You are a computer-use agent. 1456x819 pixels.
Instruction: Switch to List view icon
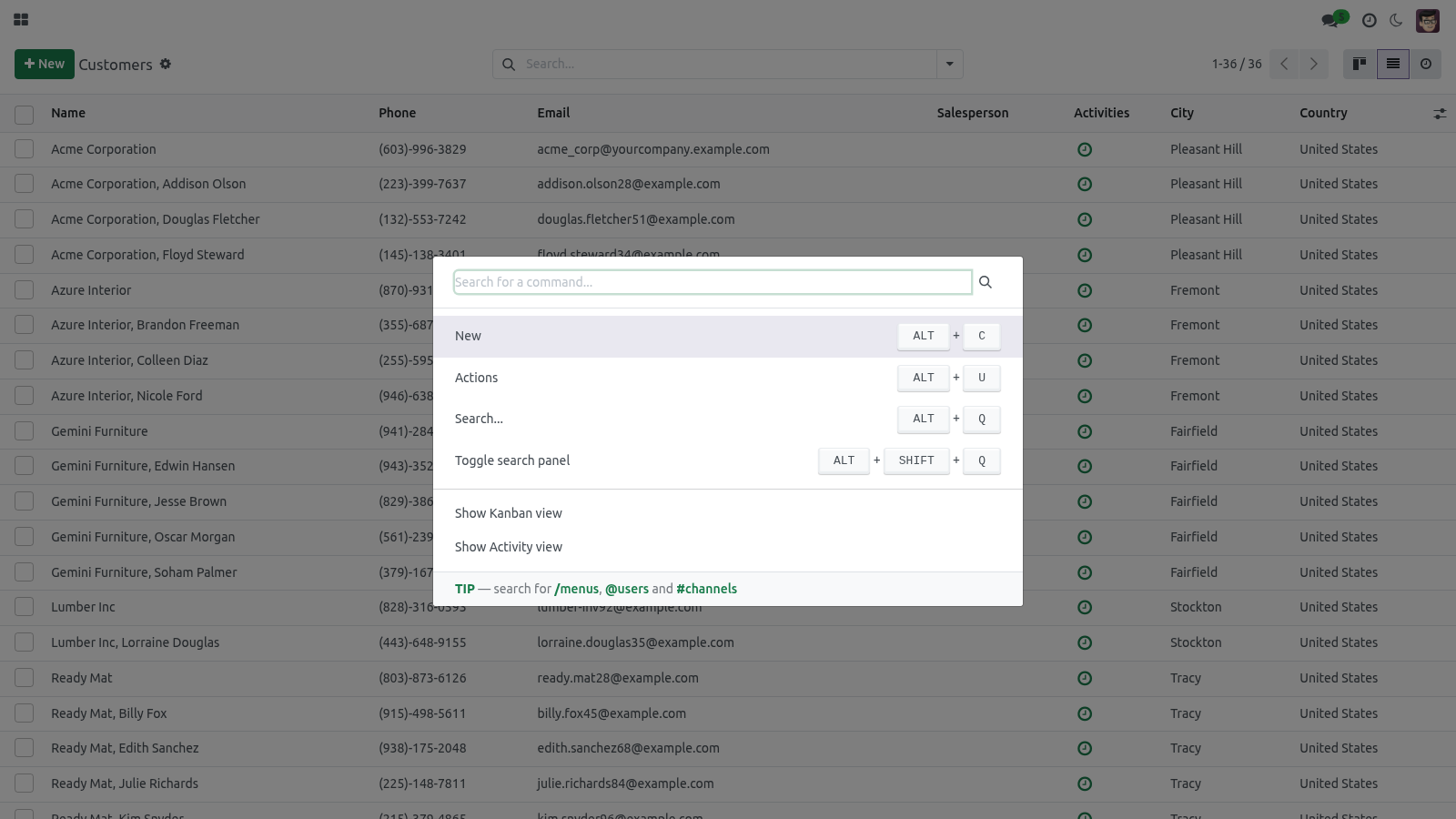click(1392, 64)
